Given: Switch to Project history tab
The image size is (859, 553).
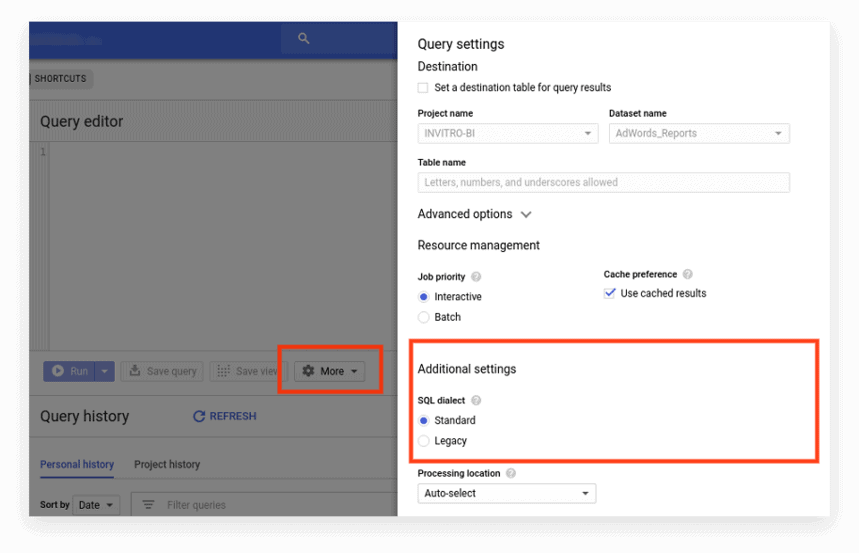Looking at the screenshot, I should [x=167, y=464].
